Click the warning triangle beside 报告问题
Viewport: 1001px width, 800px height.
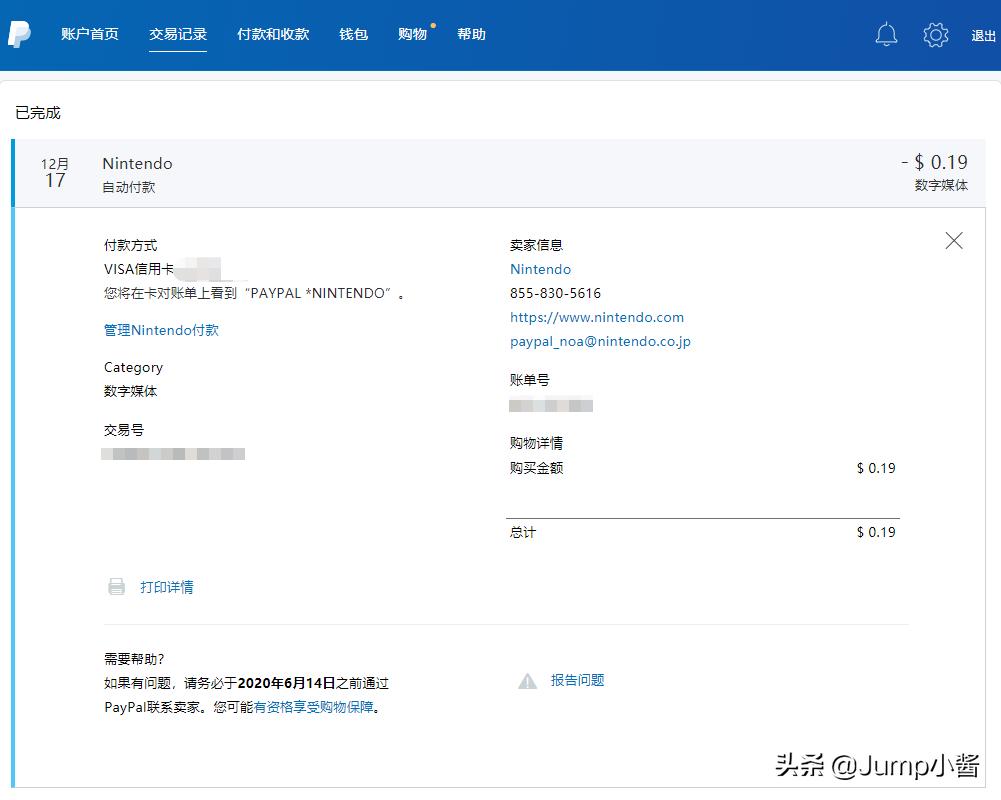click(527, 681)
